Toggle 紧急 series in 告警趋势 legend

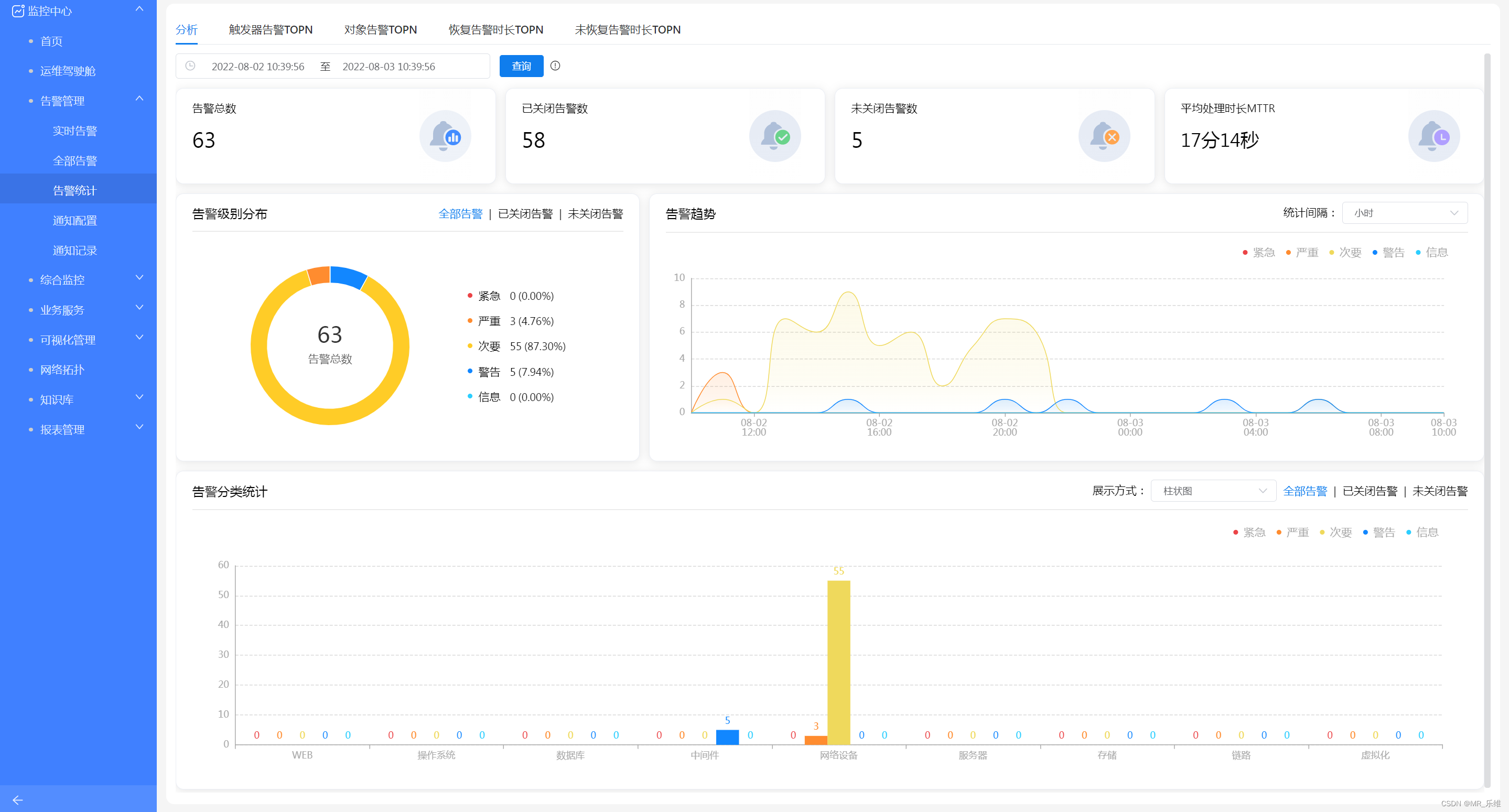(x=1258, y=253)
